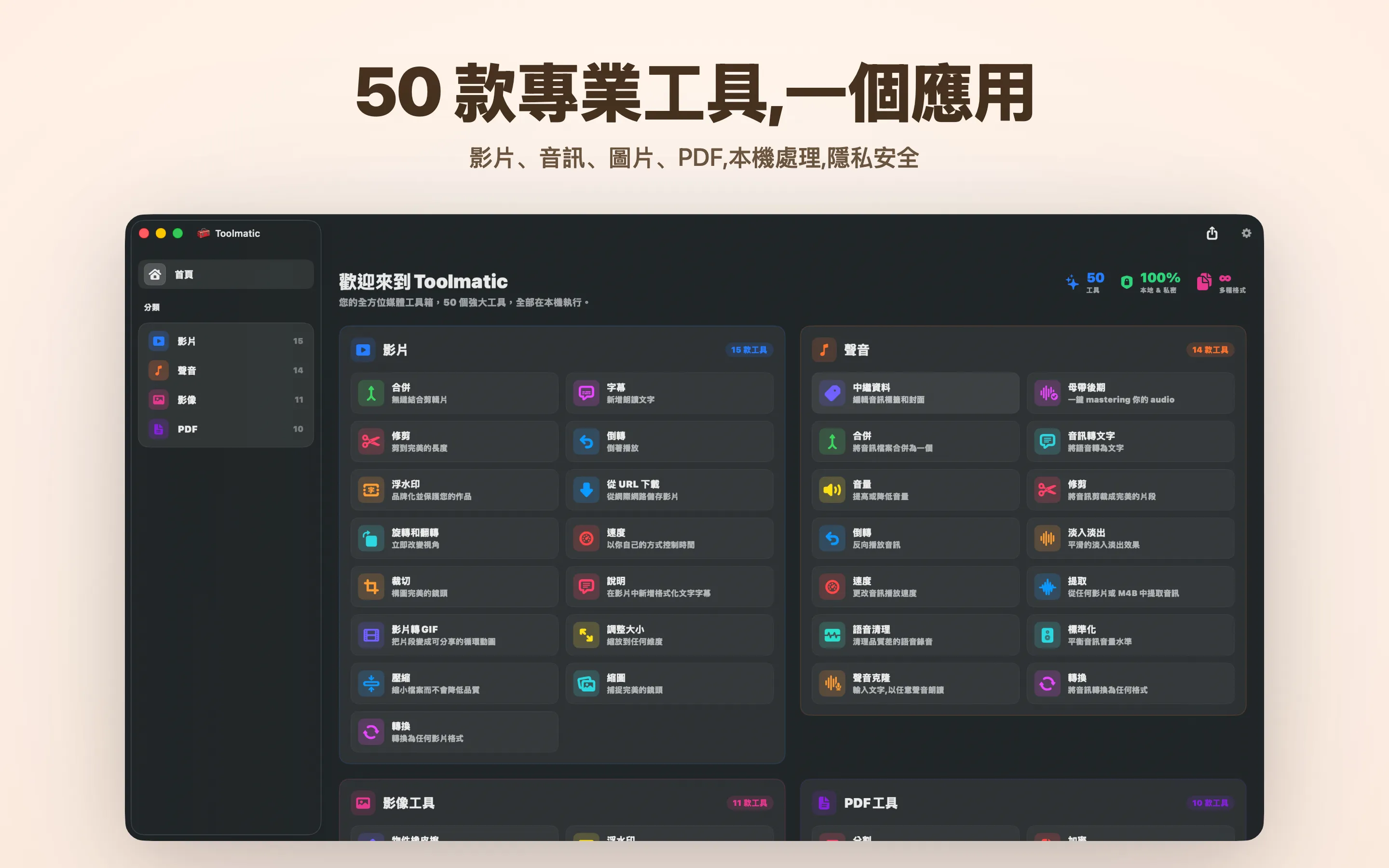Click the 100% 本地 & 私密 stat

(x=1151, y=282)
